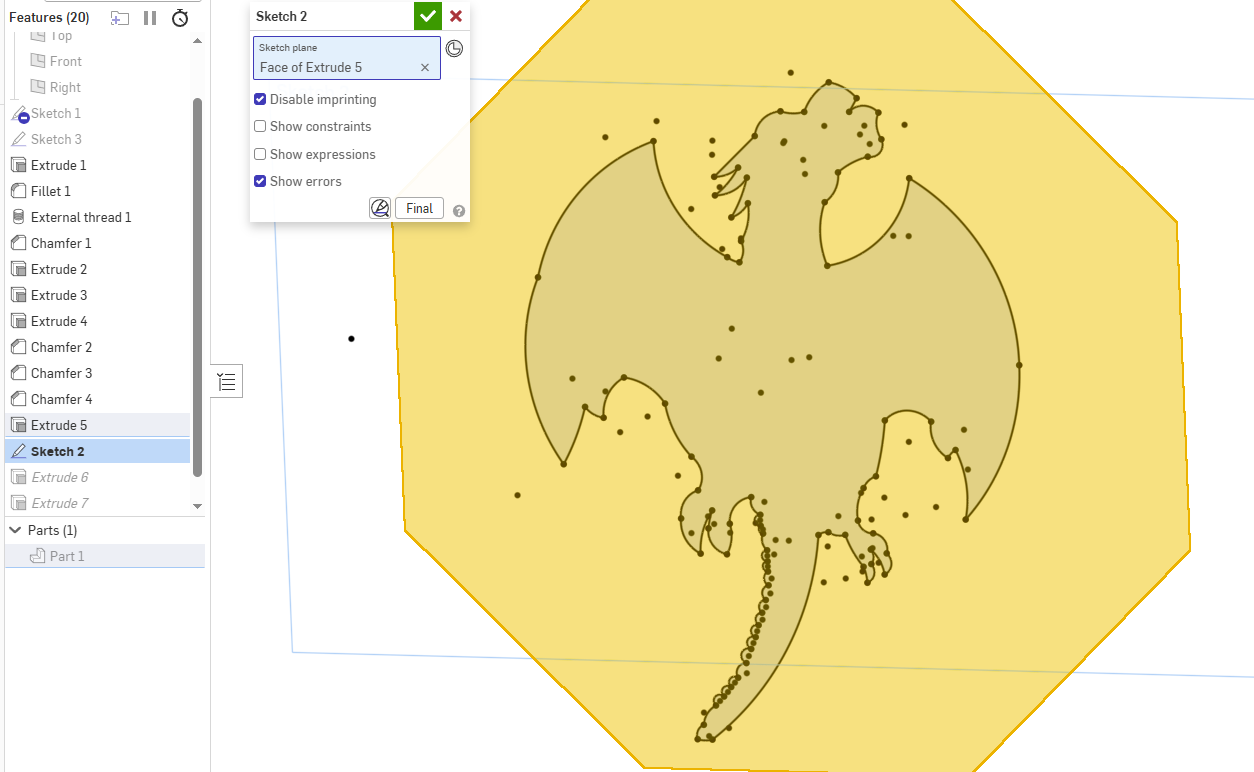The height and width of the screenshot is (772, 1254).
Task: Select Part 1 in parts list
Action: pyautogui.click(x=67, y=556)
